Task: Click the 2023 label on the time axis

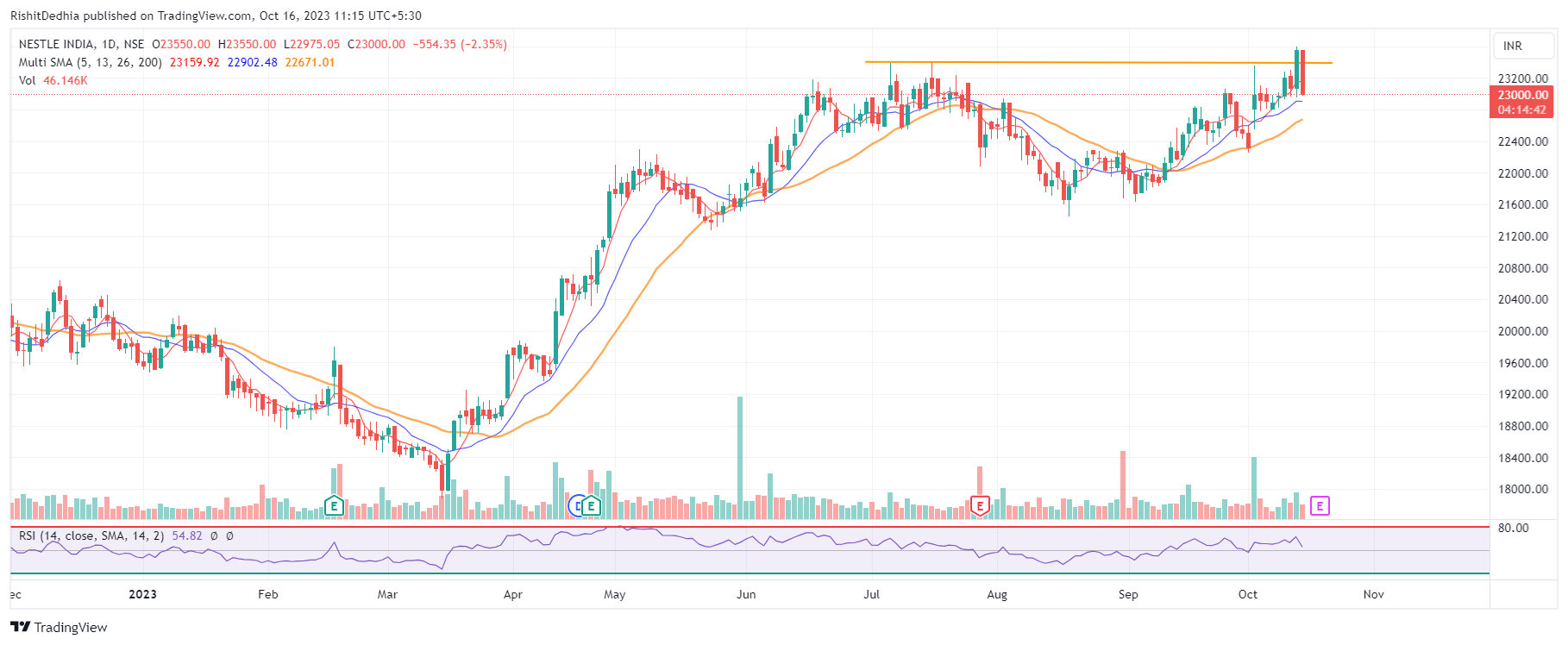Action: tap(142, 594)
